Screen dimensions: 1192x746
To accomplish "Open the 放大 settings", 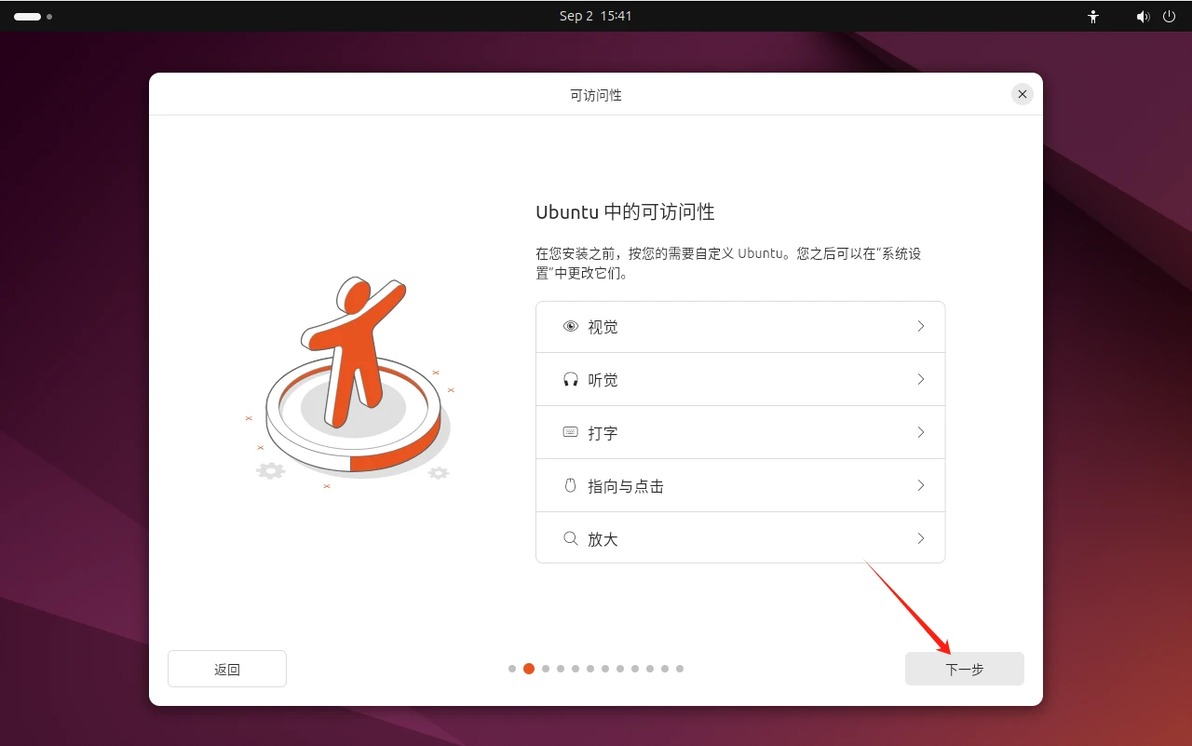I will click(x=740, y=538).
